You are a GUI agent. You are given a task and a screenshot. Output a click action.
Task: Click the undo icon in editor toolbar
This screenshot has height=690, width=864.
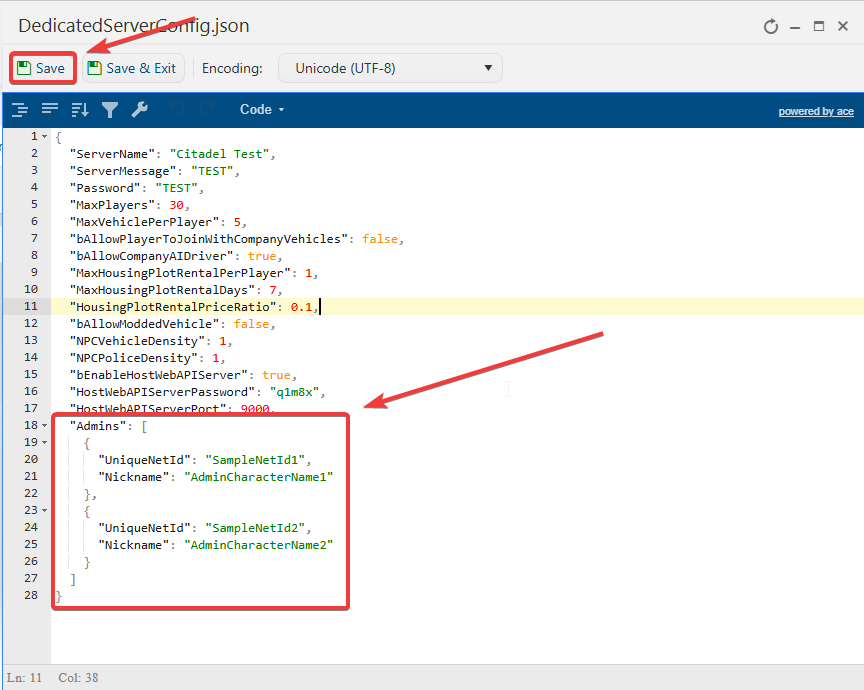[x=177, y=110]
